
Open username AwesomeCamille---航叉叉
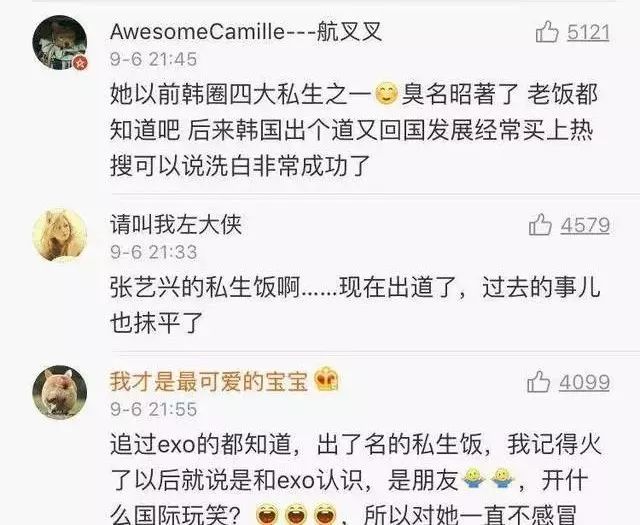coord(246,31)
